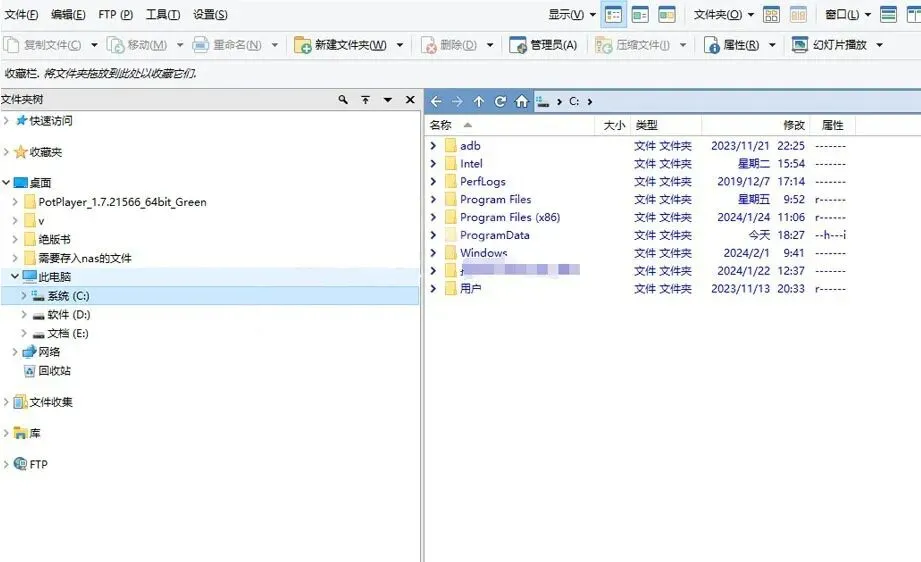Click 删除(D) toolbar button
Screen dimensions: 921x562
(449, 45)
